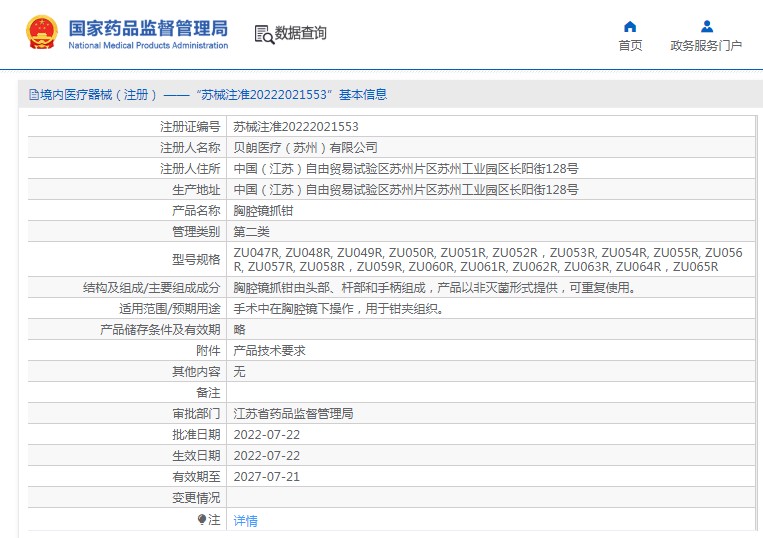Click the 备注 label
Viewport: 763px width, 538px height.
(208, 393)
